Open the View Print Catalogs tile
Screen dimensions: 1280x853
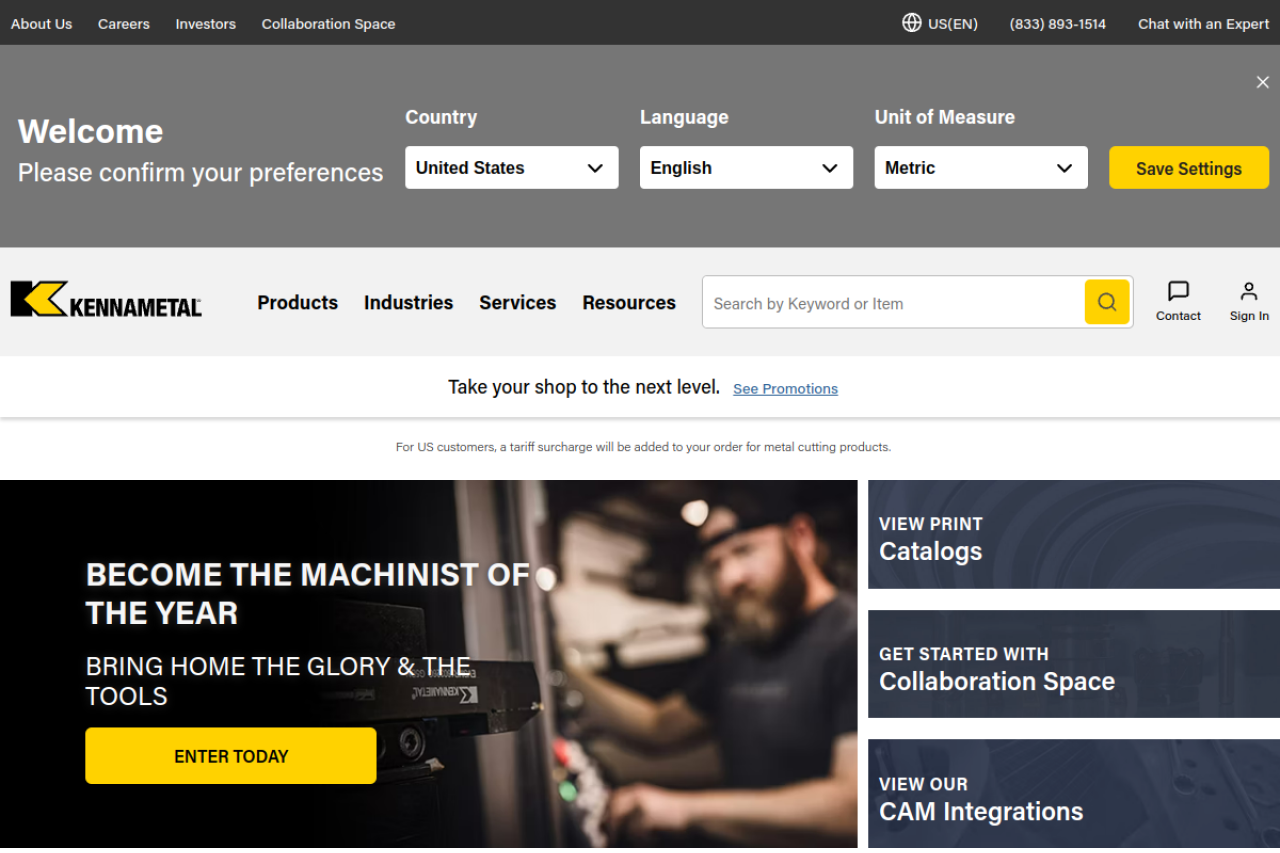pyautogui.click(x=1073, y=535)
